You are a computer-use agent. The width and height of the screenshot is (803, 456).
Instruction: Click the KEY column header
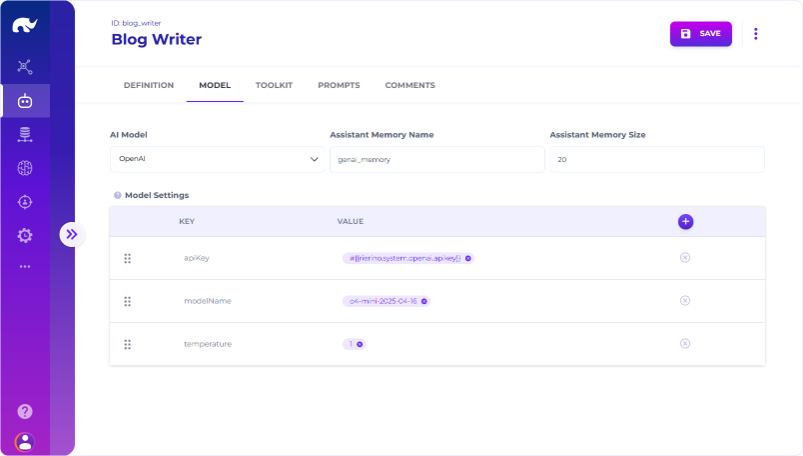(x=186, y=221)
